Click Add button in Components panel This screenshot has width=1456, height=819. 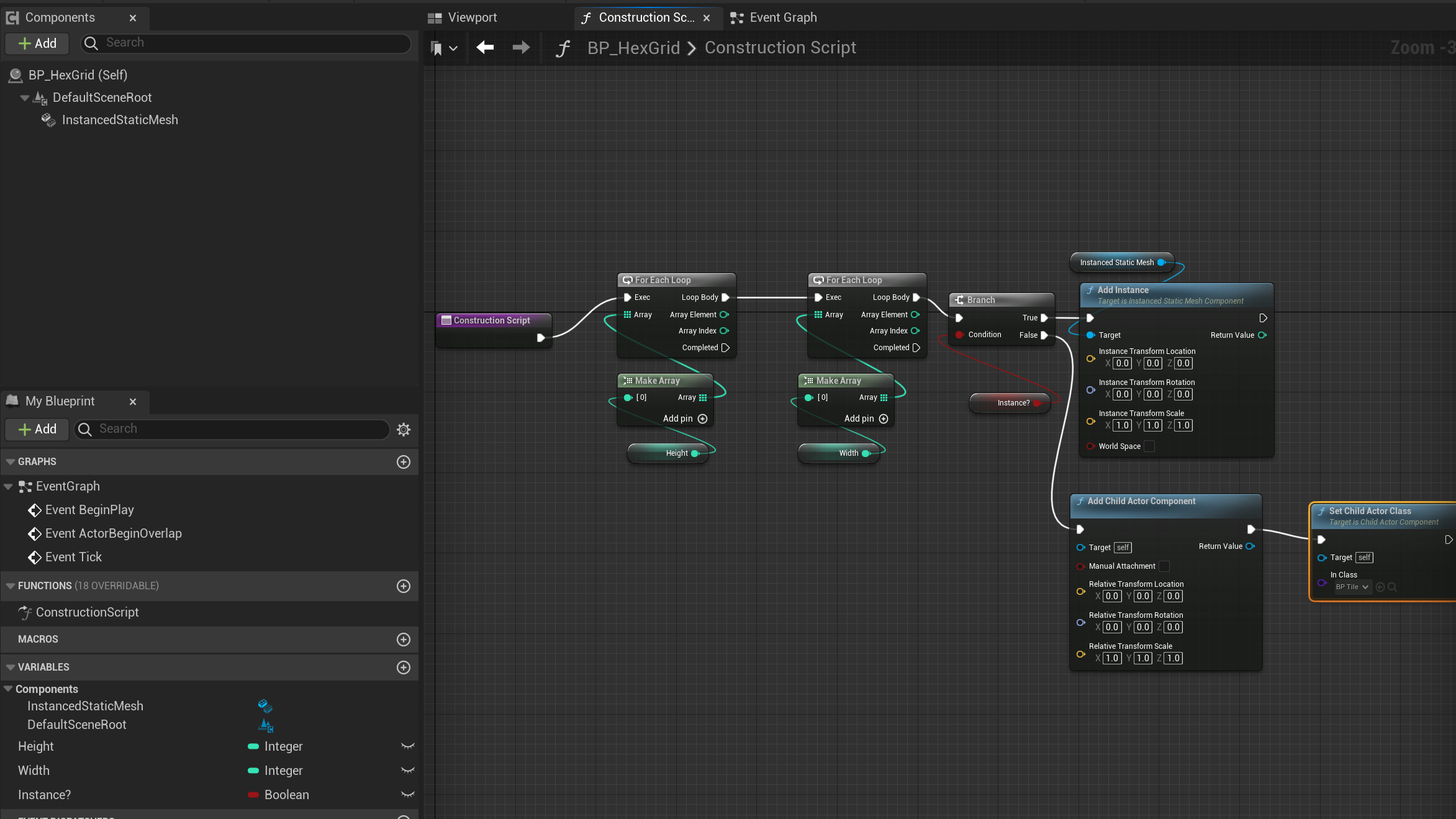tap(37, 43)
